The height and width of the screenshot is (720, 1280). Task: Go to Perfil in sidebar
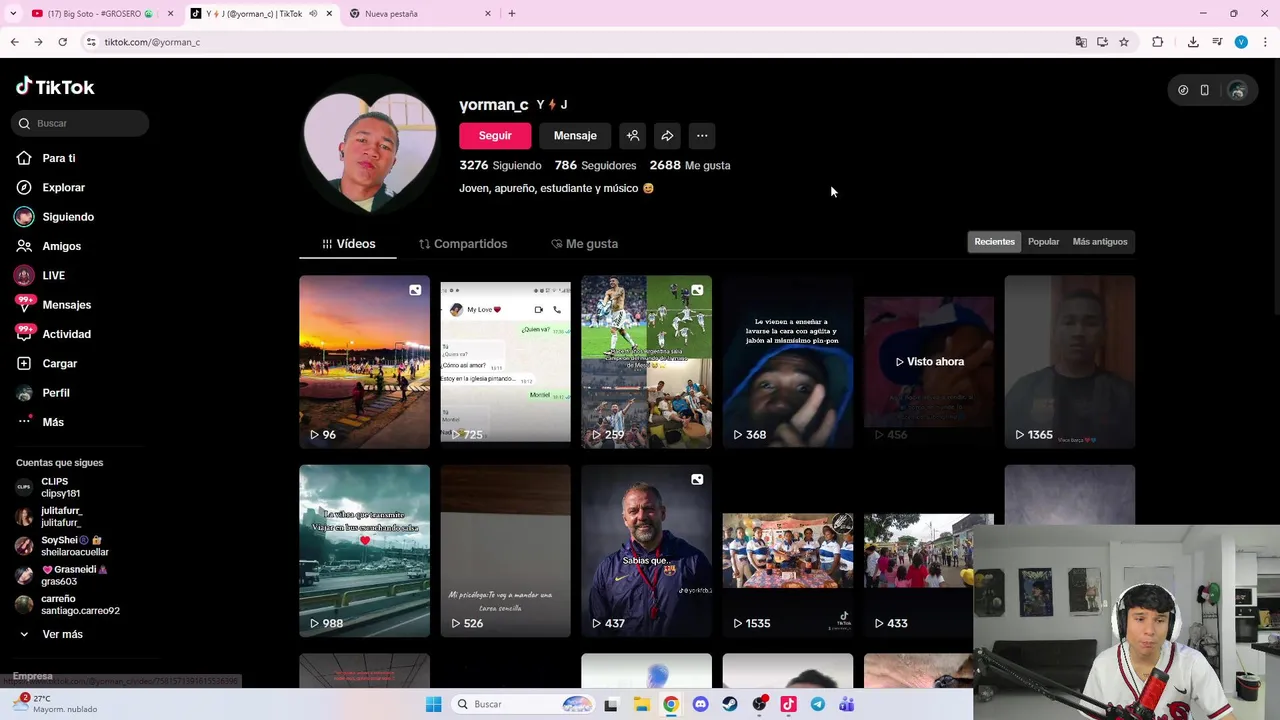(44, 393)
